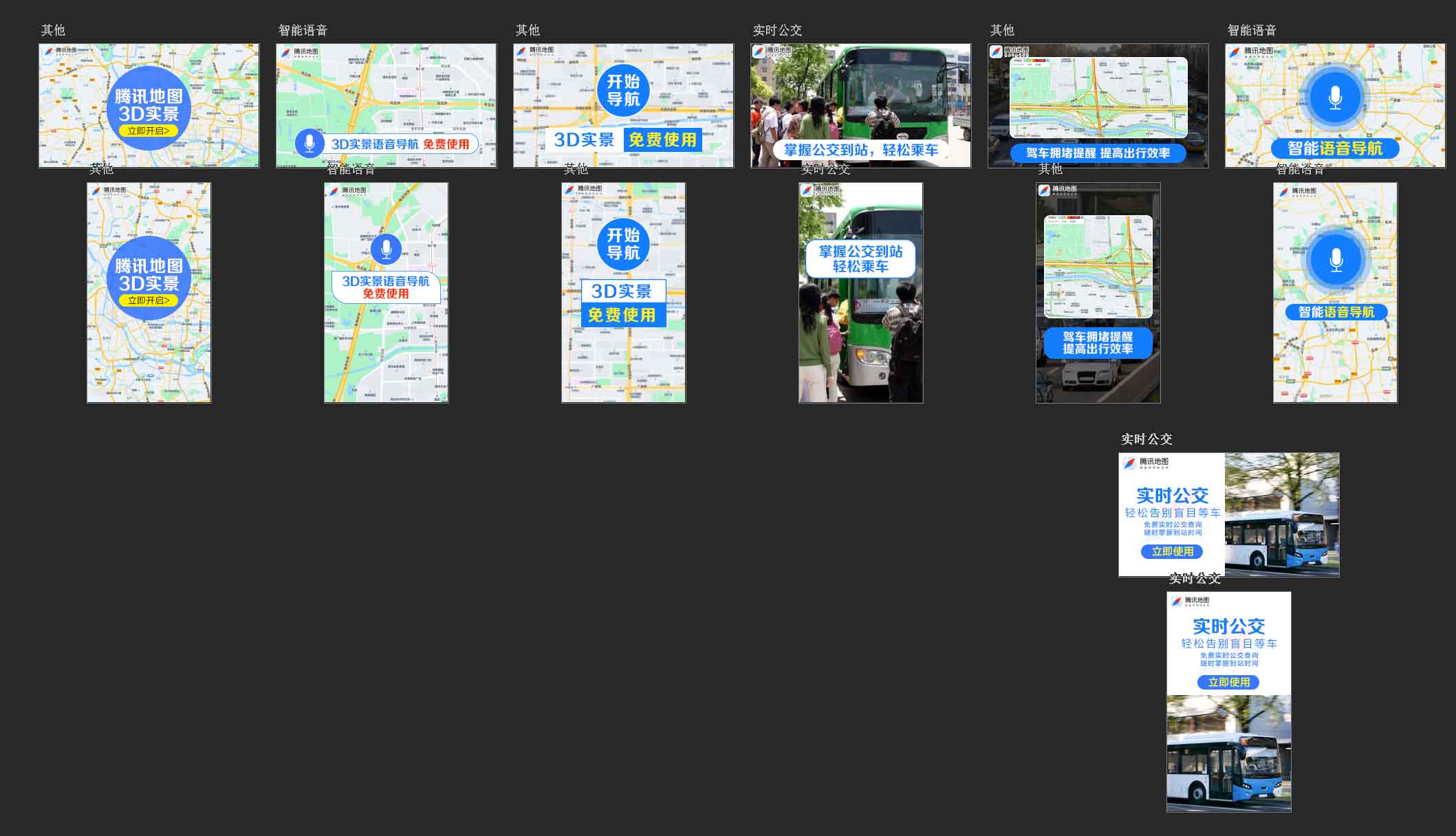
Task: Click the 腾讯地图 logo in the landscape 实时公交 white banner
Action: coord(1146,463)
